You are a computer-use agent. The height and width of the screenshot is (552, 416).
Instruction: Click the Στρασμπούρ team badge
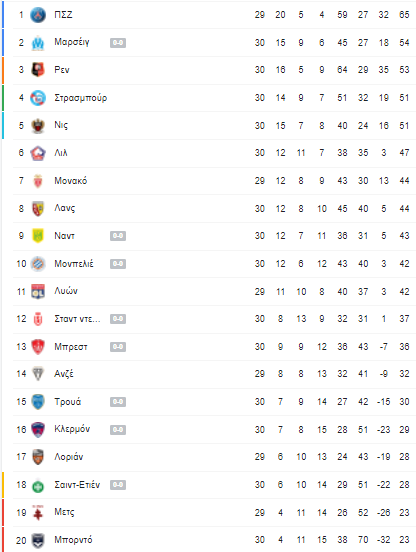click(x=38, y=98)
